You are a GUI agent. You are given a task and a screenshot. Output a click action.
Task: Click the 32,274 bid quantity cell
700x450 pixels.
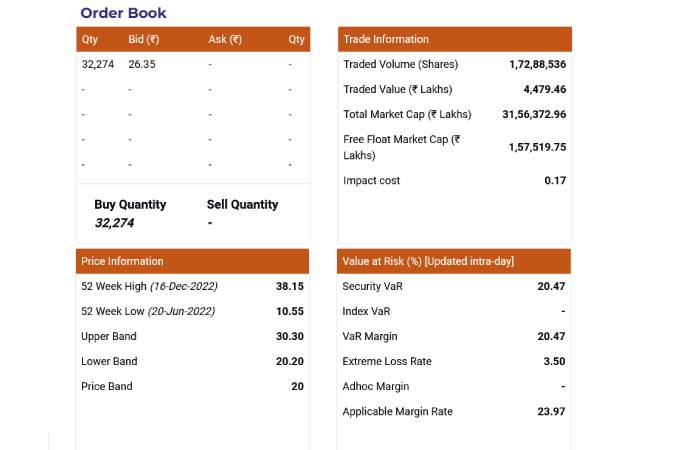98,64
